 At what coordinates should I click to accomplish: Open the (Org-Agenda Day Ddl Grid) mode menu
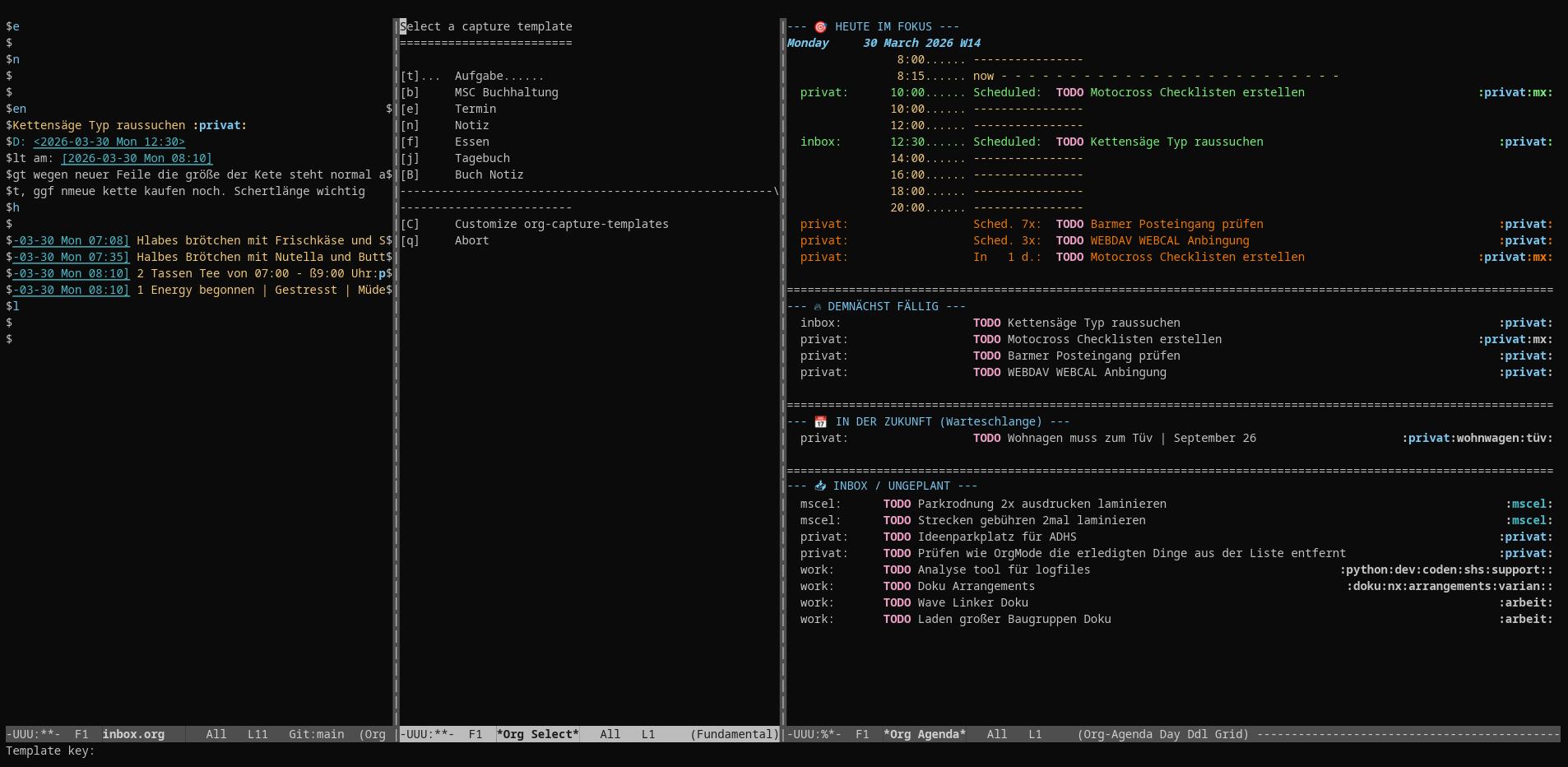1162,734
